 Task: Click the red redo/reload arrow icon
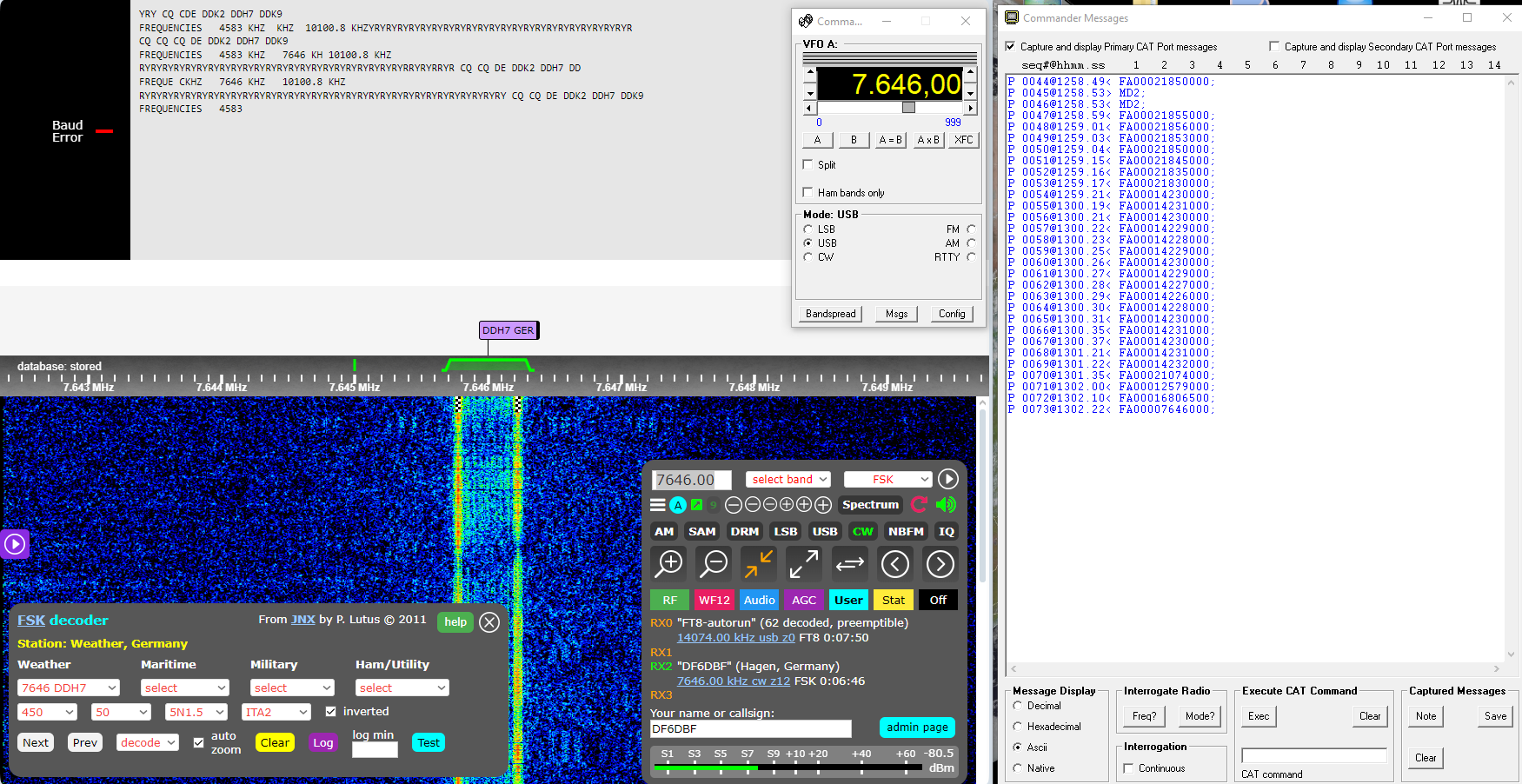(x=920, y=504)
